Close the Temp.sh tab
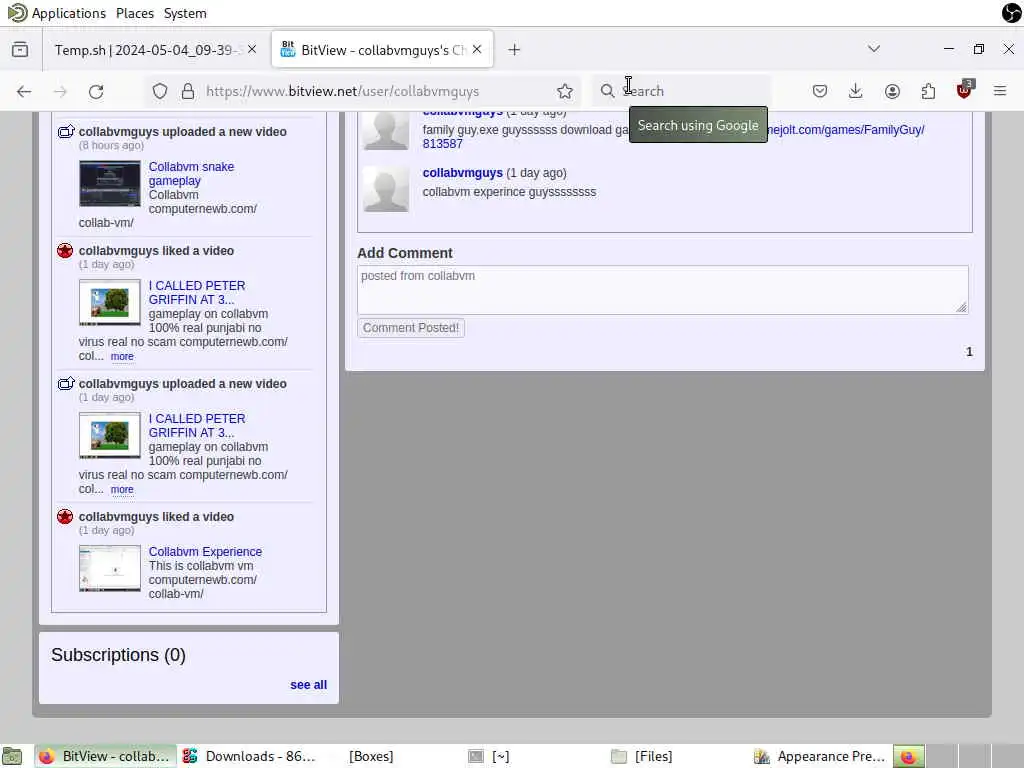The image size is (1024, 768). [x=252, y=49]
